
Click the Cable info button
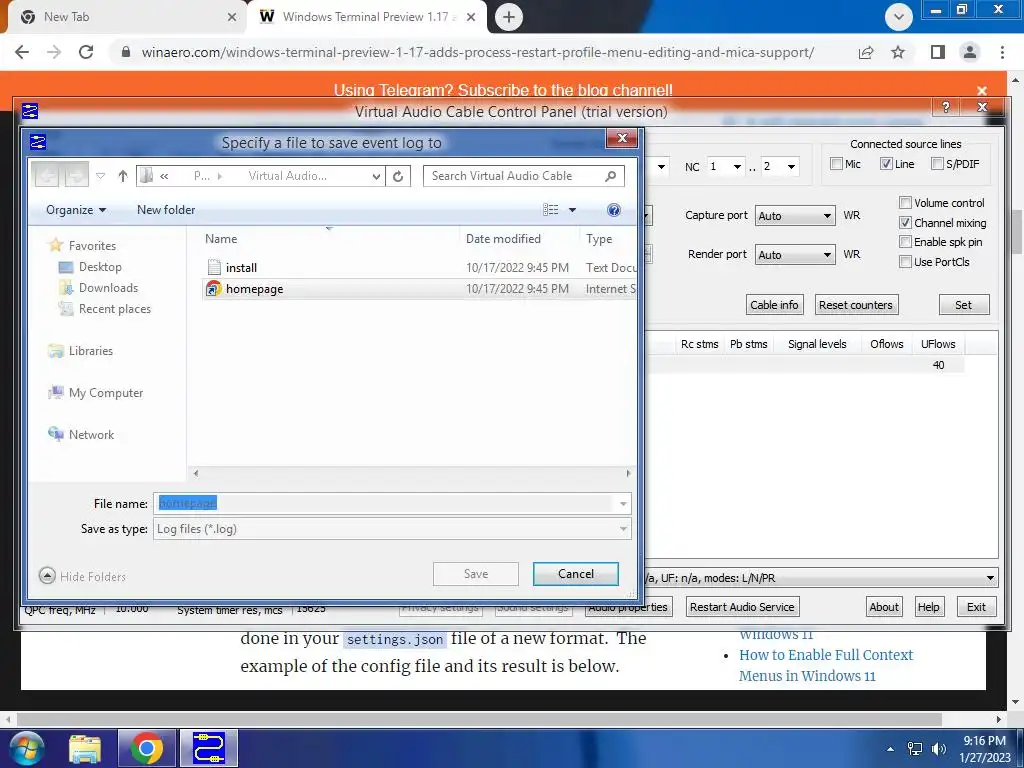tap(774, 304)
